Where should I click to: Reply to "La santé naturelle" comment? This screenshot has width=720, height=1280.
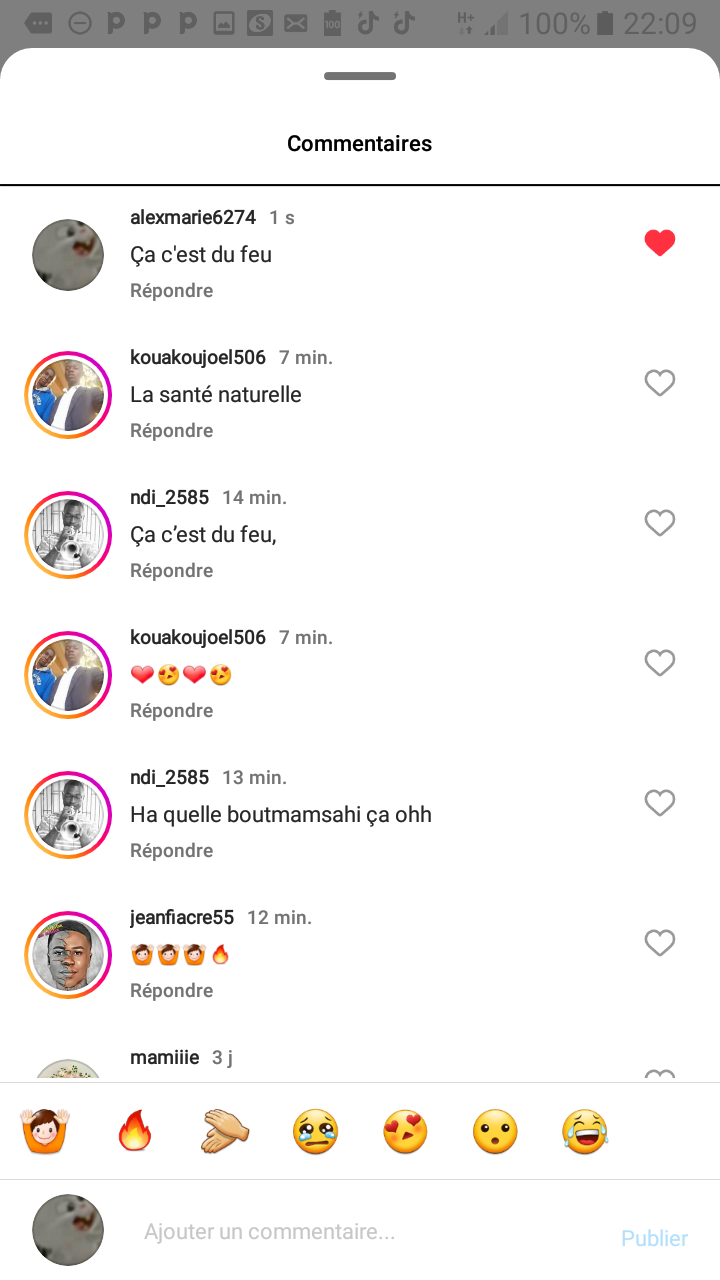tap(171, 431)
